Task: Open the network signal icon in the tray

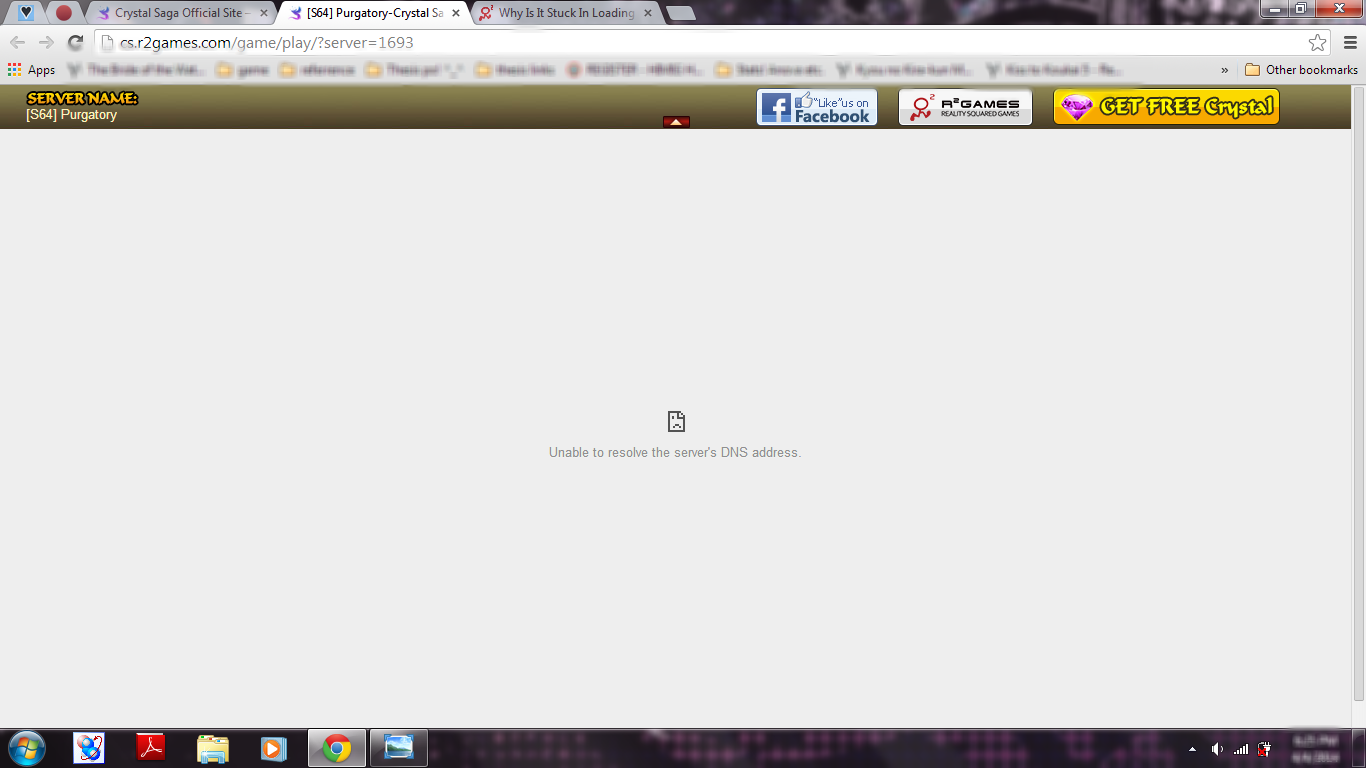Action: pos(1241,749)
